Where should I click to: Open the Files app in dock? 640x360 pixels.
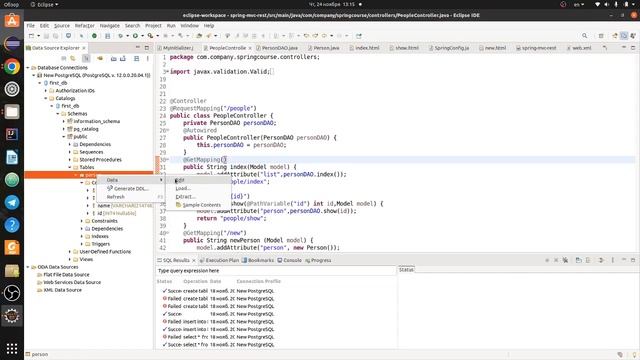click(x=12, y=111)
